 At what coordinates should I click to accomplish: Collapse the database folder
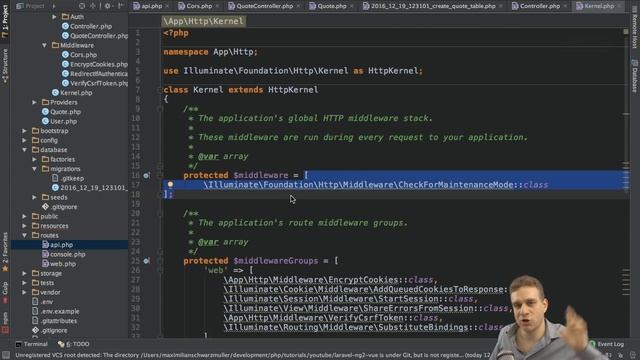25,150
